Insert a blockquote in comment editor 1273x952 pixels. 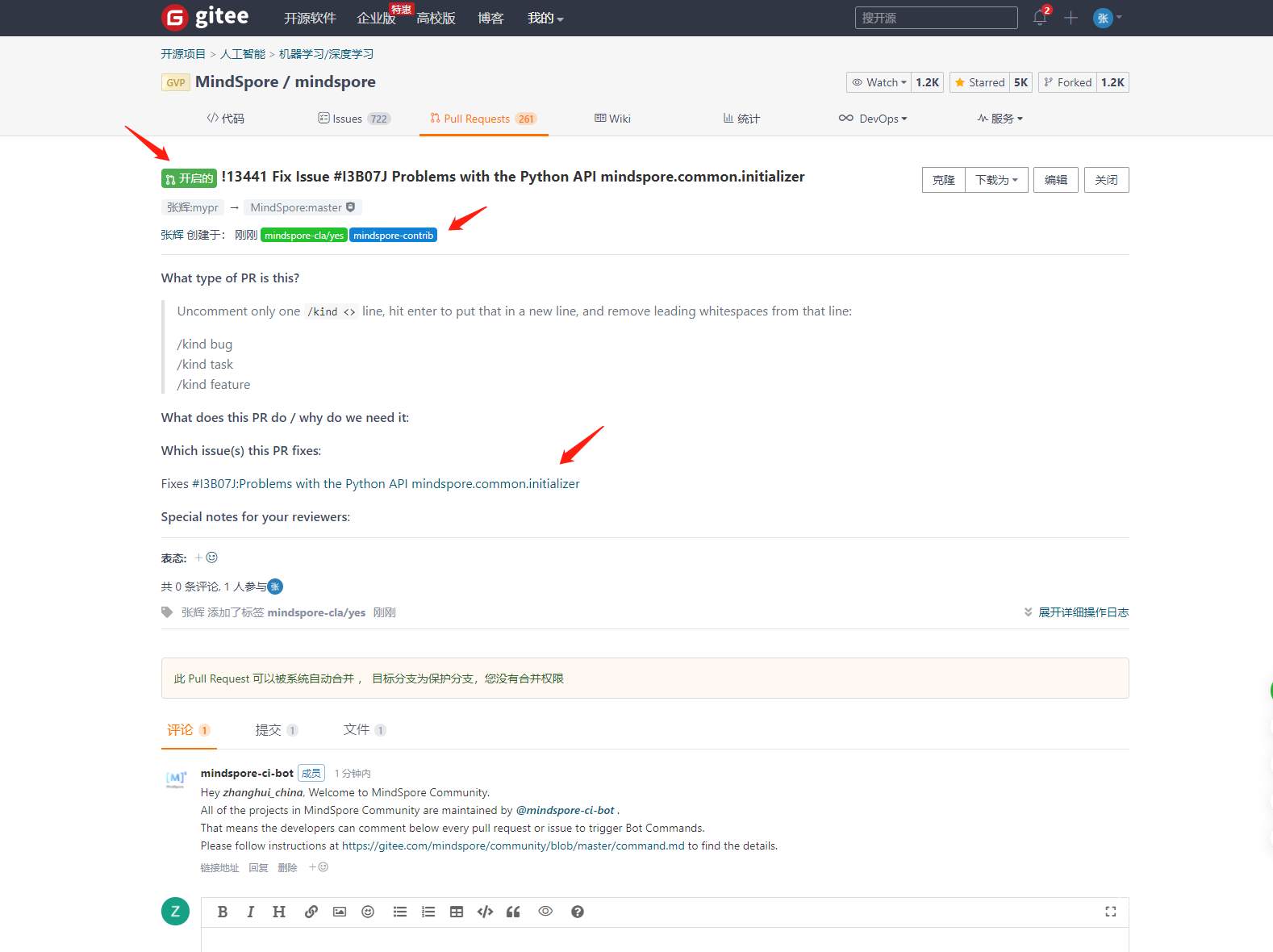coord(513,912)
